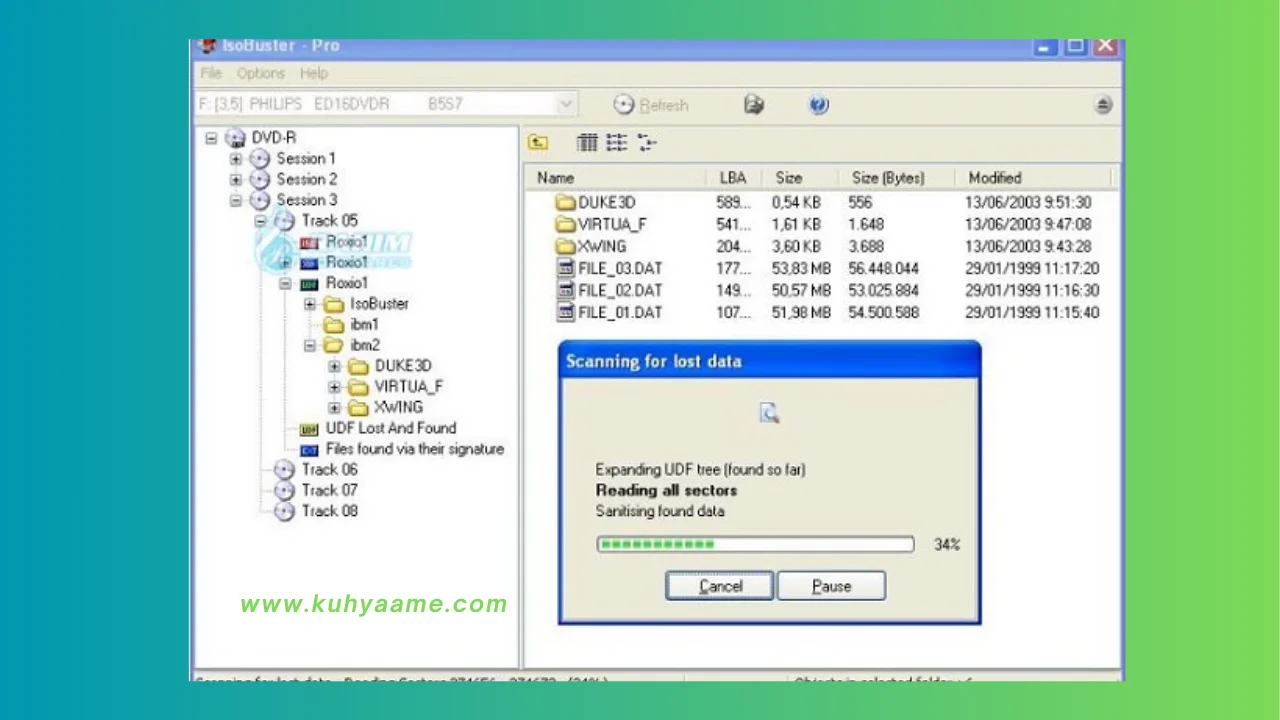Click the FILE_01.DAT file icon
The width and height of the screenshot is (1280, 720).
point(565,313)
